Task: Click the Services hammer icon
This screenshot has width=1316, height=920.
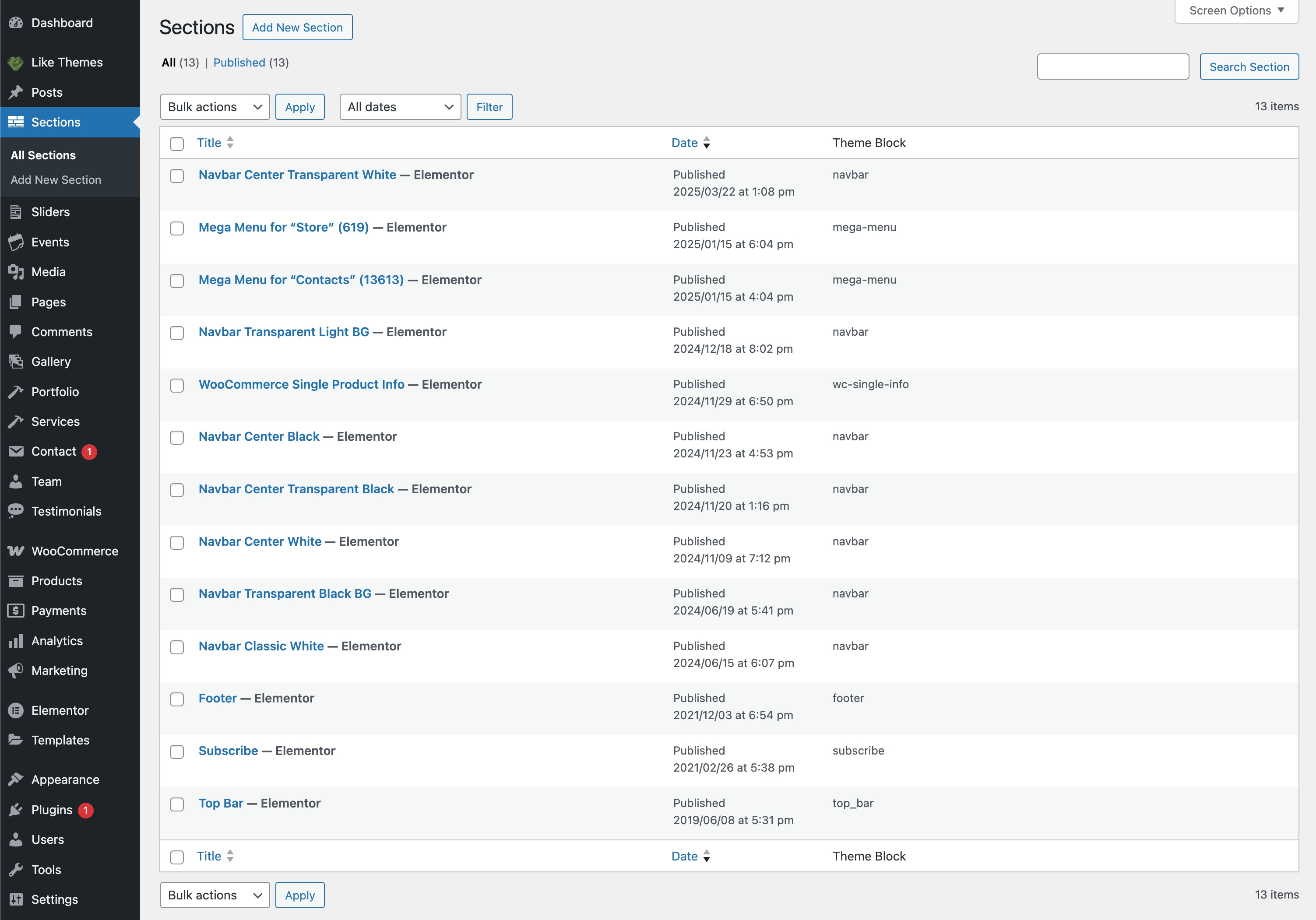Action: 16,421
